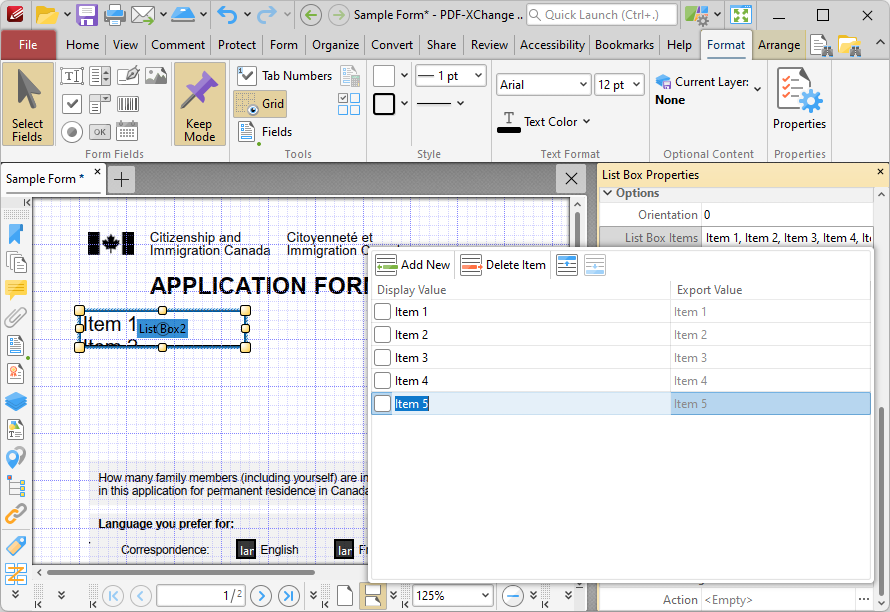Toggle Keep Mode pin

point(200,104)
